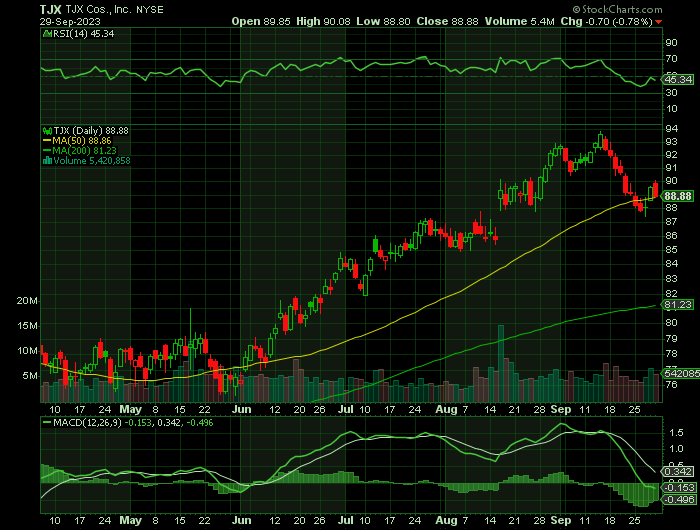Click the 'Volume 5.4M' header value

click(x=520, y=21)
